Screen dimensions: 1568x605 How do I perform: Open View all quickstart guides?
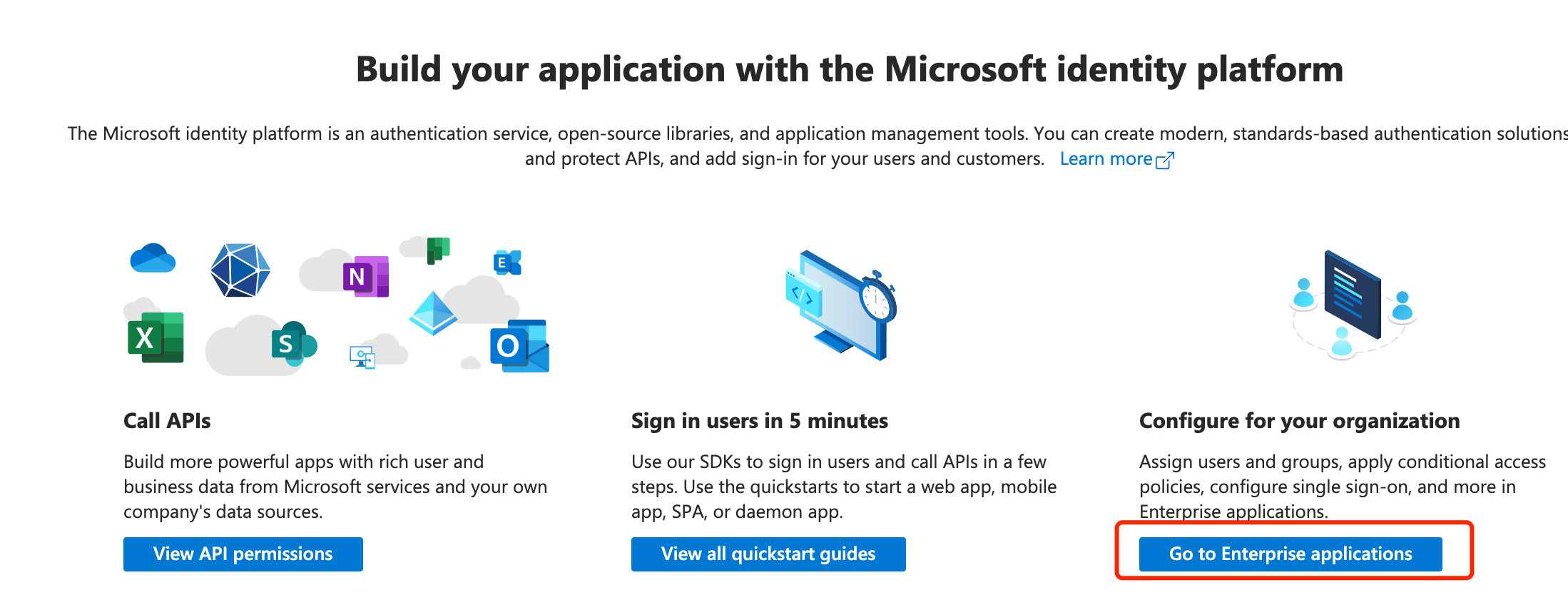768,554
